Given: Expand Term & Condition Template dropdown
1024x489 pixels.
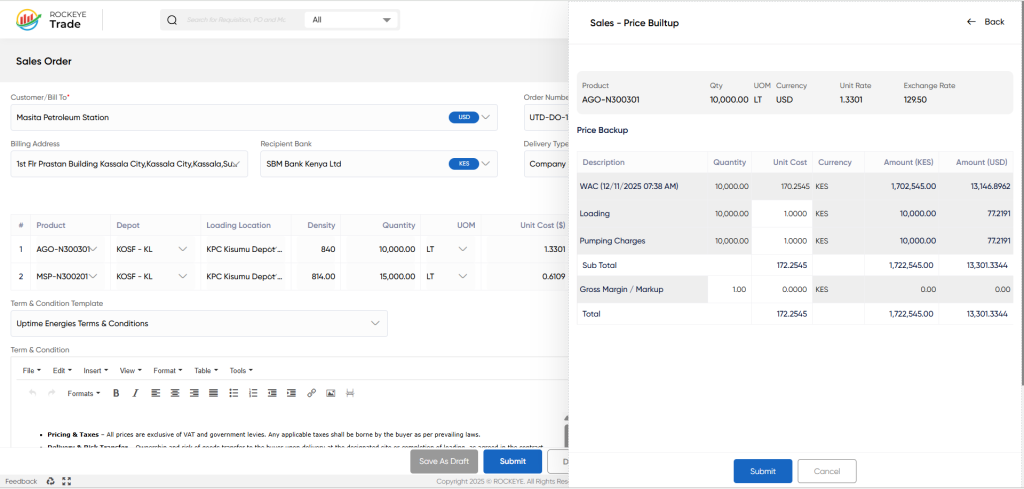Looking at the screenshot, I should pos(376,323).
